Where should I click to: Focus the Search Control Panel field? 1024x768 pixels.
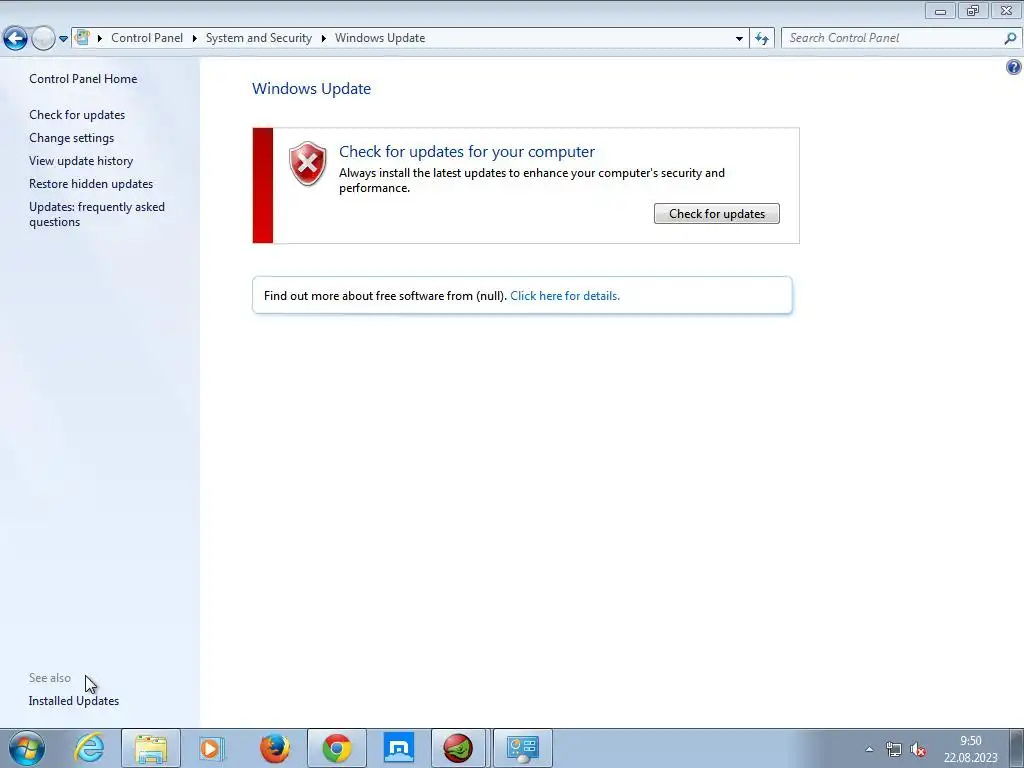point(893,38)
